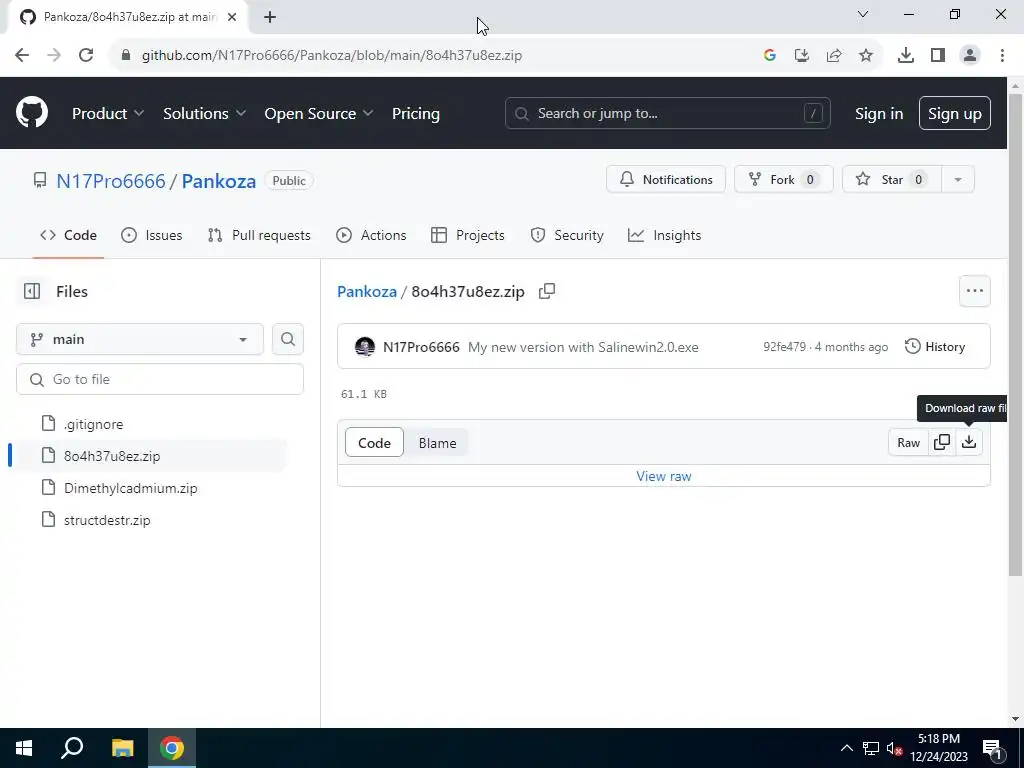
Task: Copy the file path next to 8o4h37u8ez.zip
Action: pyautogui.click(x=547, y=291)
